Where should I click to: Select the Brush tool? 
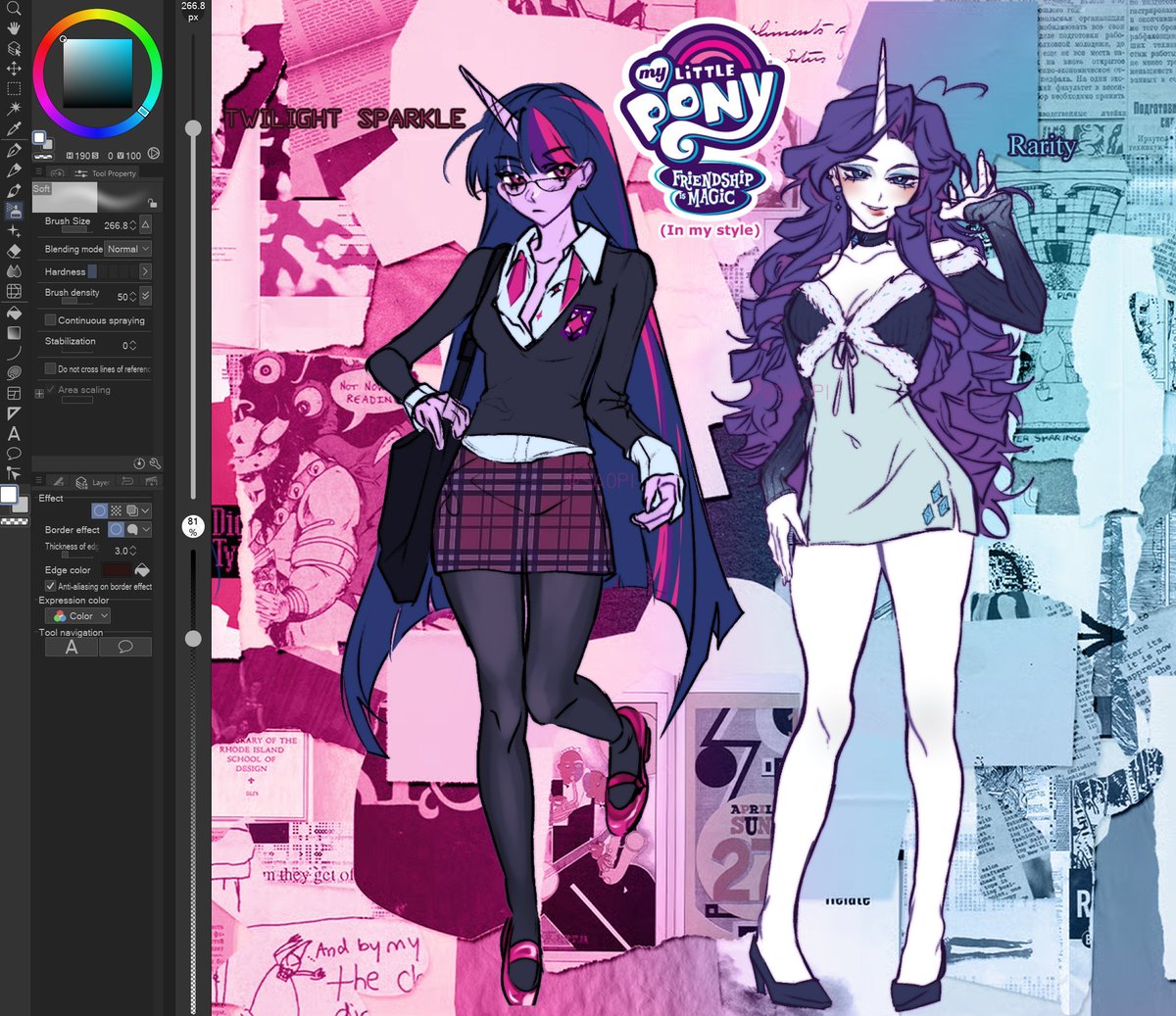[14, 190]
